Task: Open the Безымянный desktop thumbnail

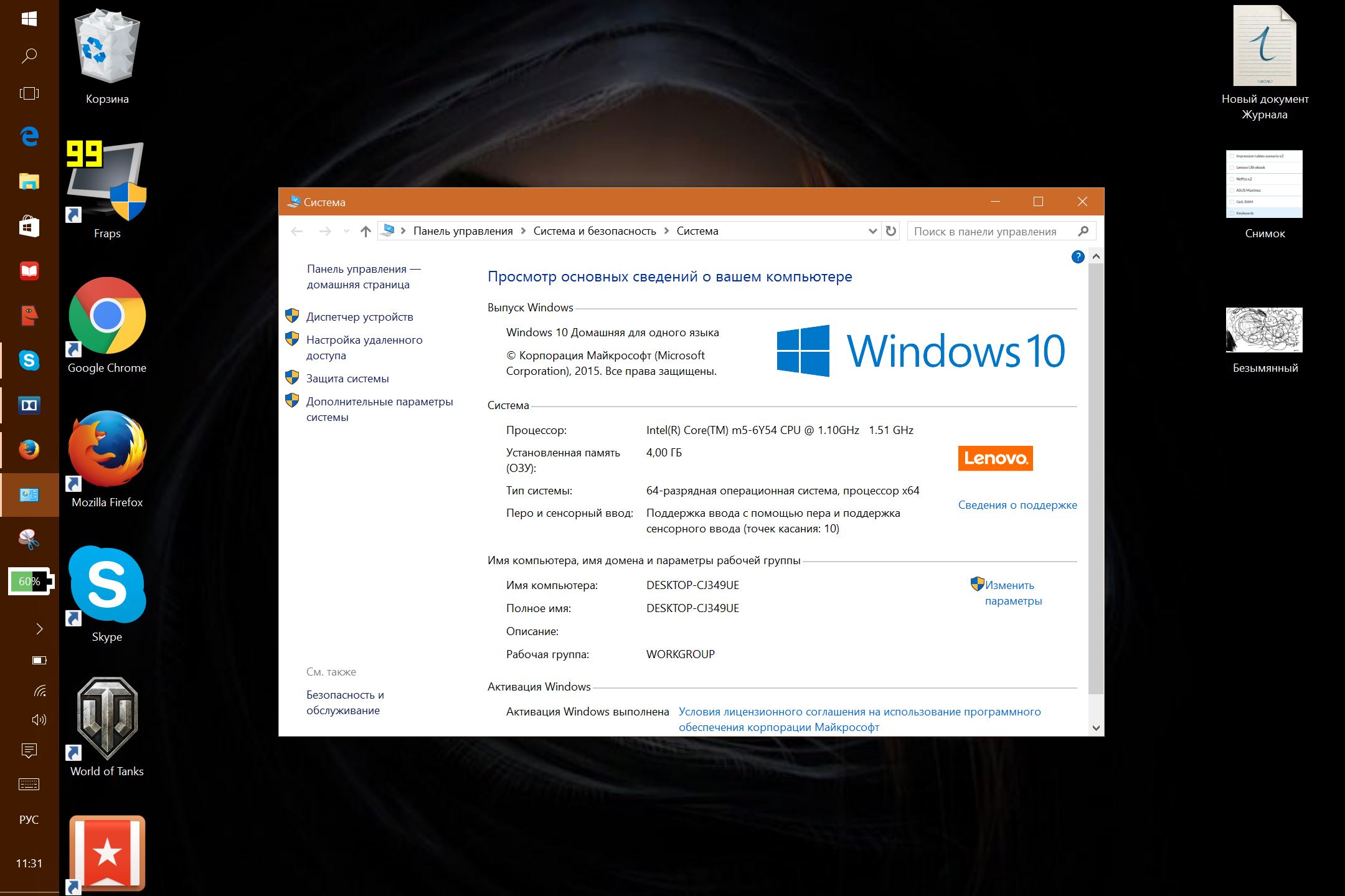Action: 1265,340
